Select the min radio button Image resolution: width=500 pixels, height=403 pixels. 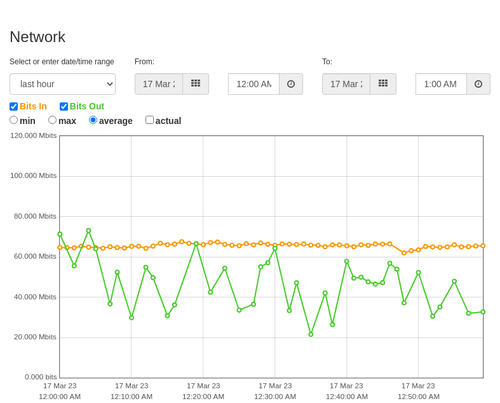click(x=13, y=120)
